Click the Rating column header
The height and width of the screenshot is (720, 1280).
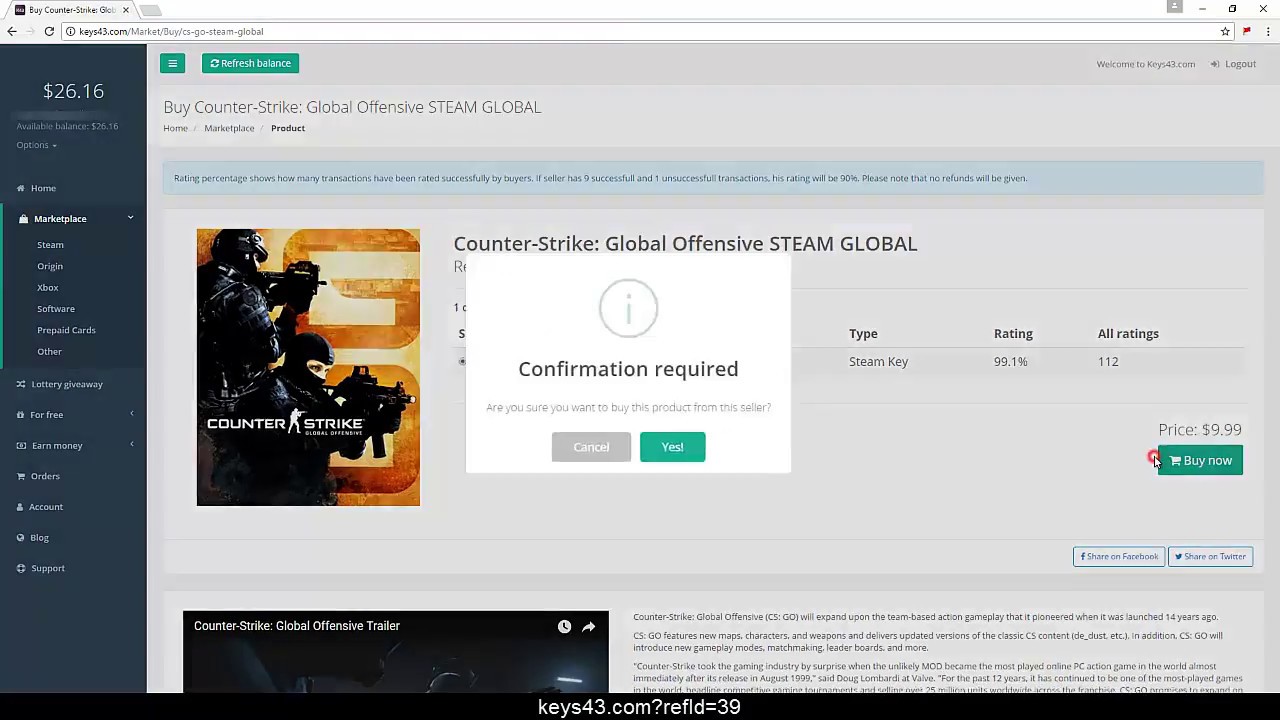coord(1013,334)
